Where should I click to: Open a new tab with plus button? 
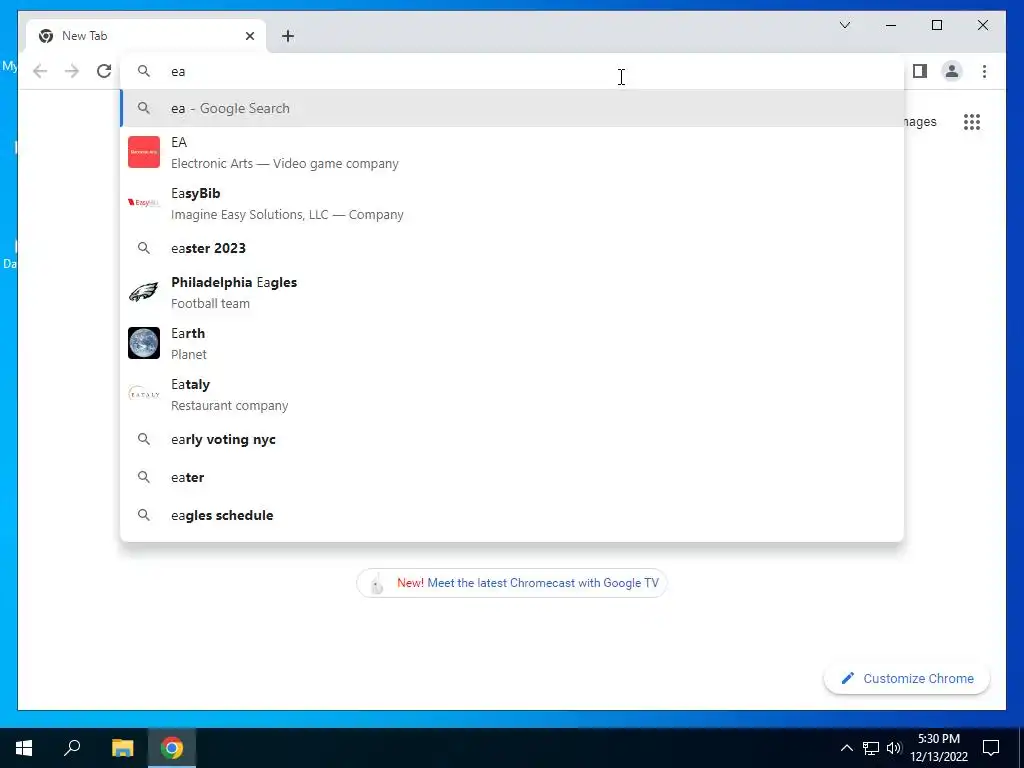click(x=288, y=36)
